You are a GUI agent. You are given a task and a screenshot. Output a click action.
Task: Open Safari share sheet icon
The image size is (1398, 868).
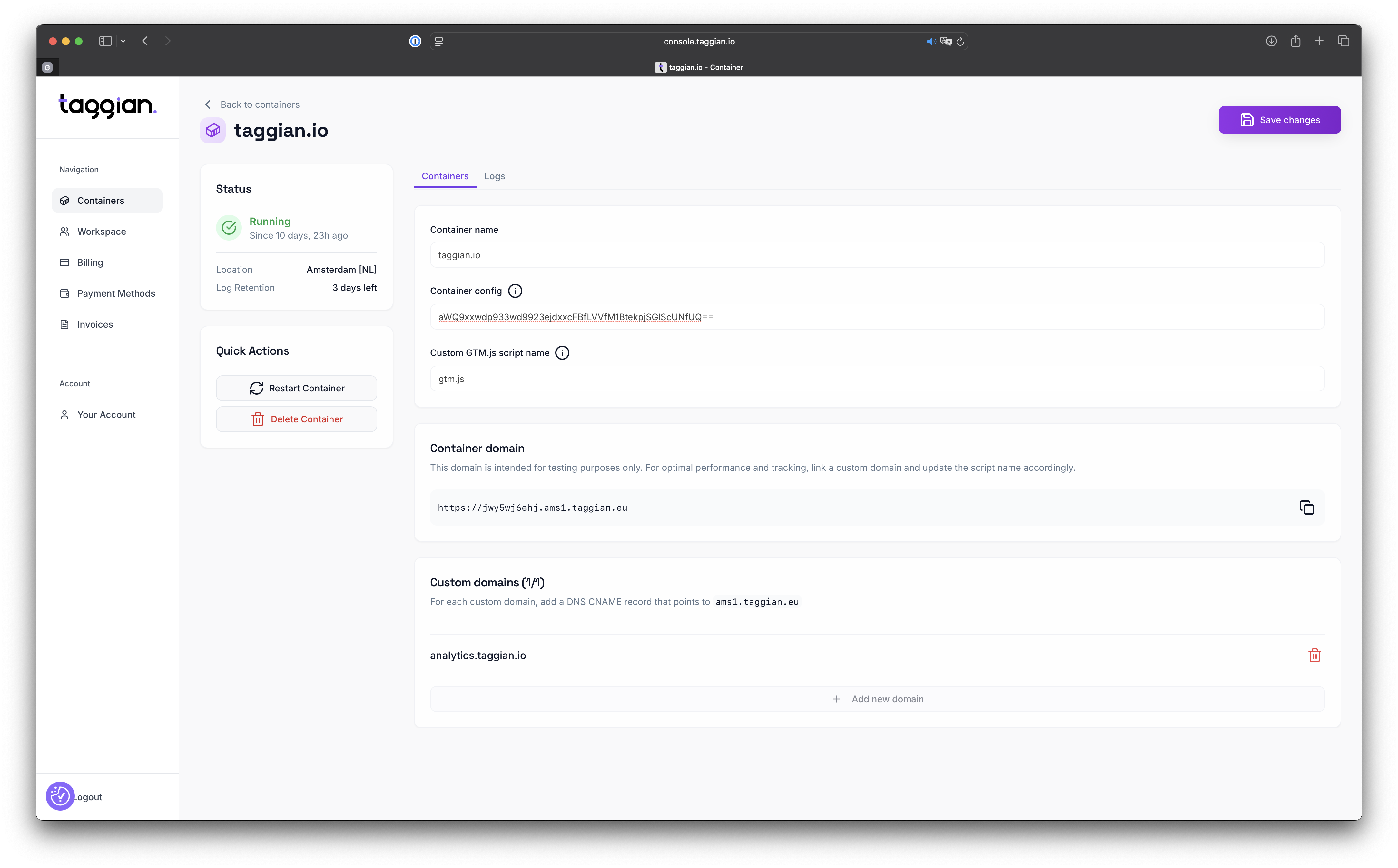tap(1295, 41)
